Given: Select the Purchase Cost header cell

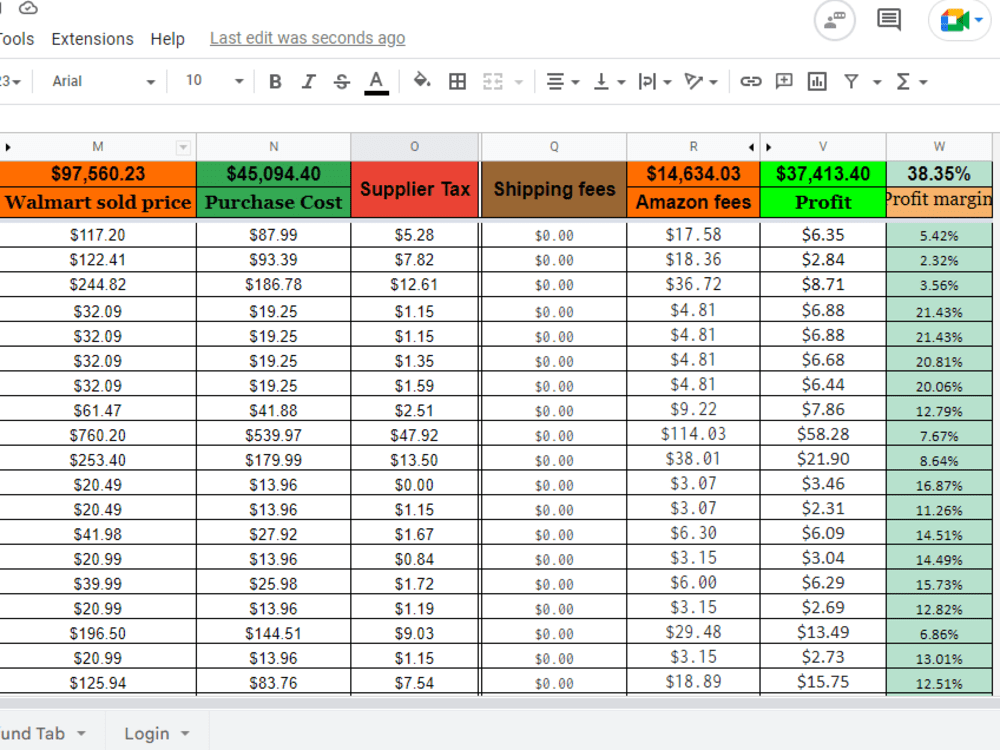Looking at the screenshot, I should pos(274,202).
